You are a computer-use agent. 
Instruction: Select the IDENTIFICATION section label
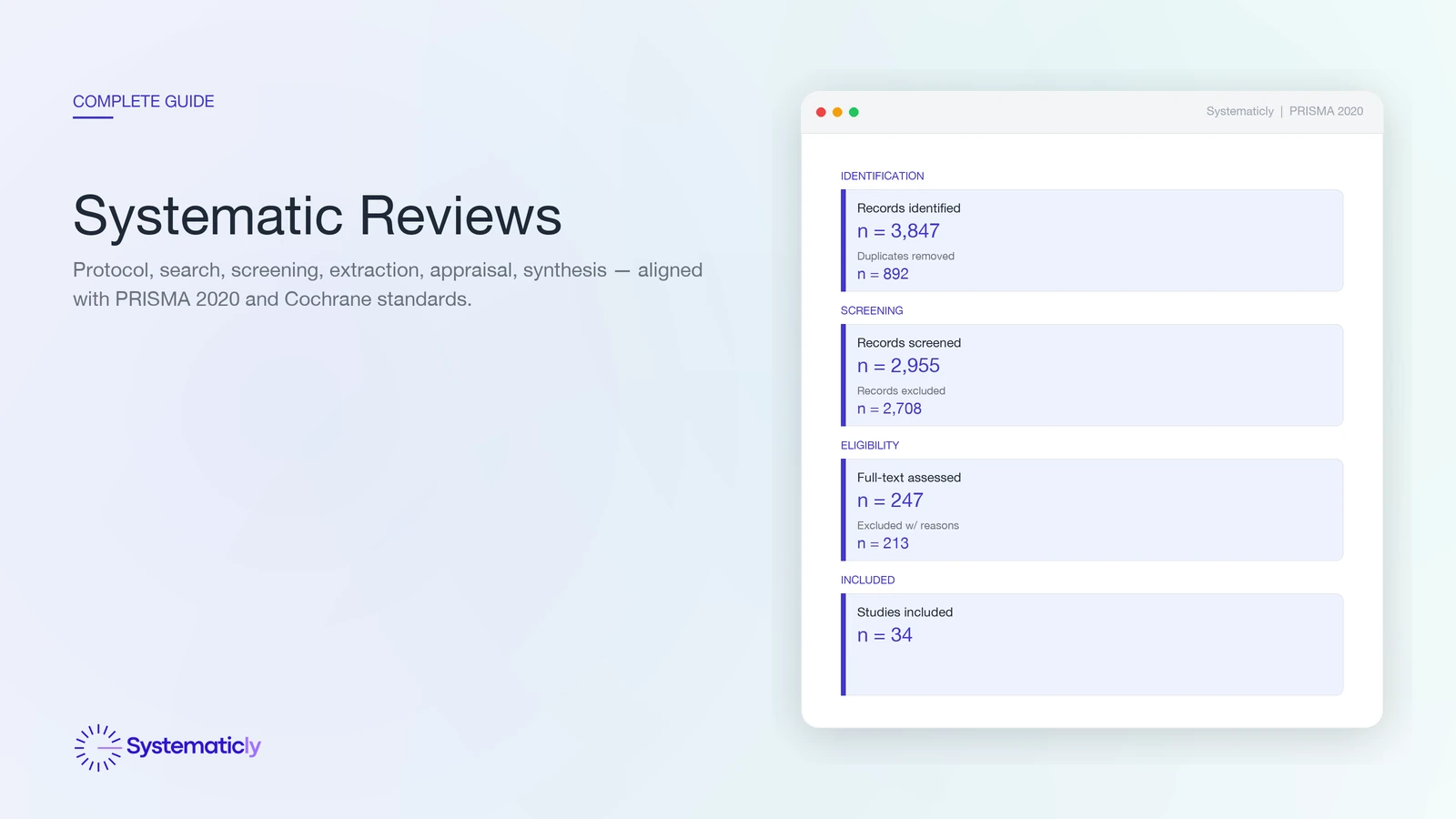(882, 176)
